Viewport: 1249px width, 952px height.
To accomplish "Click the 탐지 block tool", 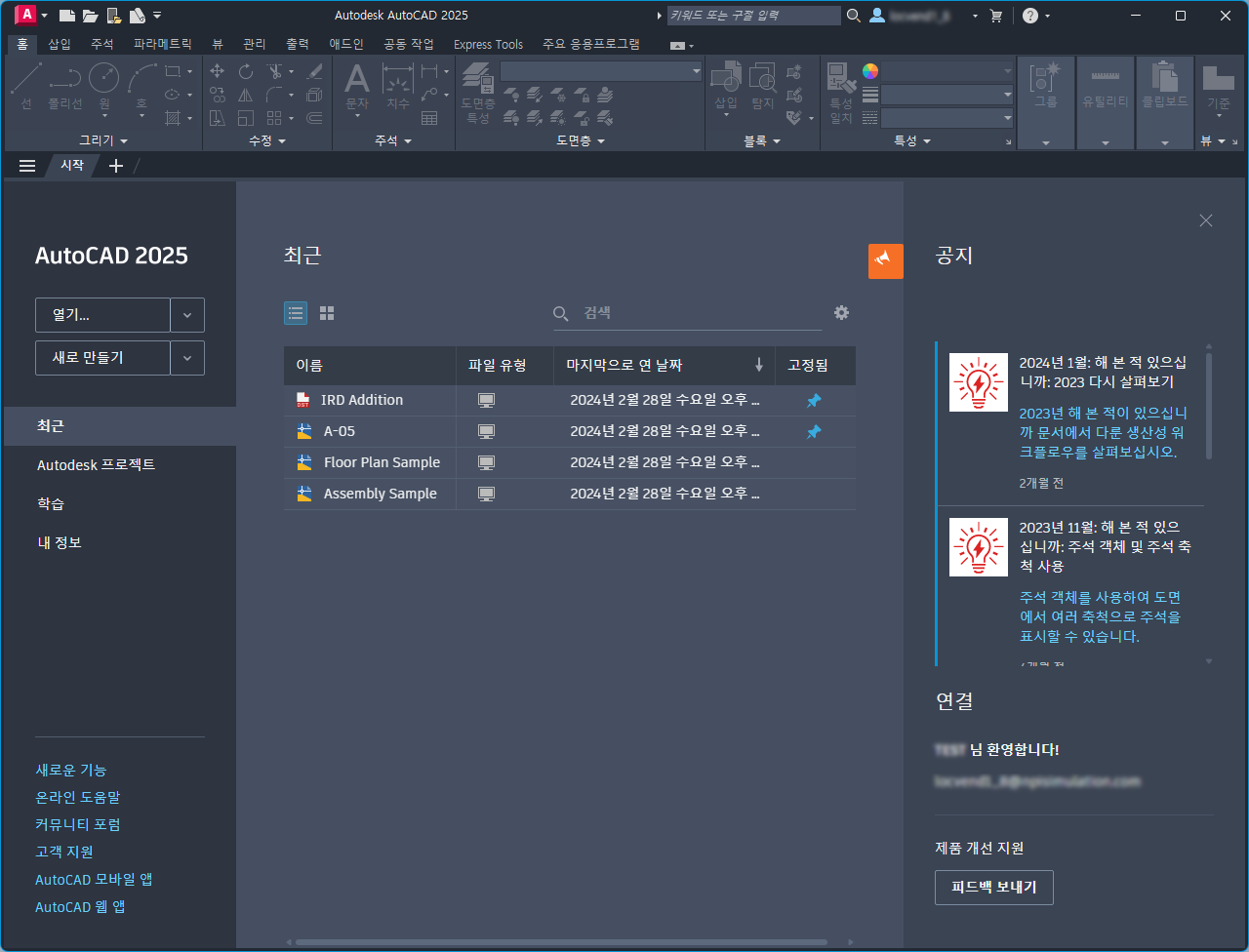I will [762, 86].
